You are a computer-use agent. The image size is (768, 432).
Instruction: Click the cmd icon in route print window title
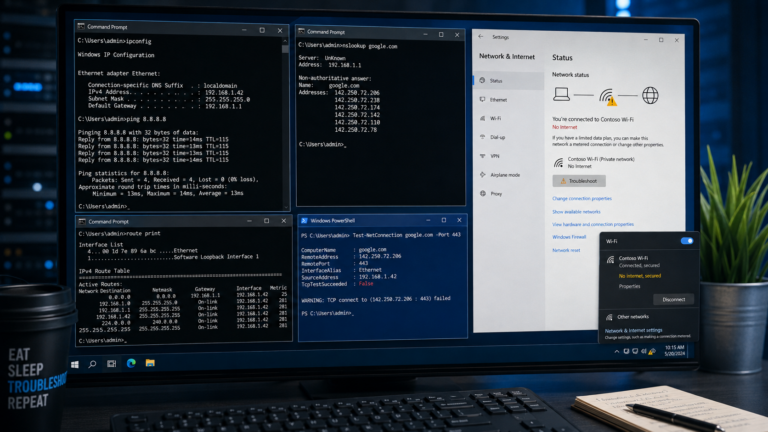click(82, 221)
